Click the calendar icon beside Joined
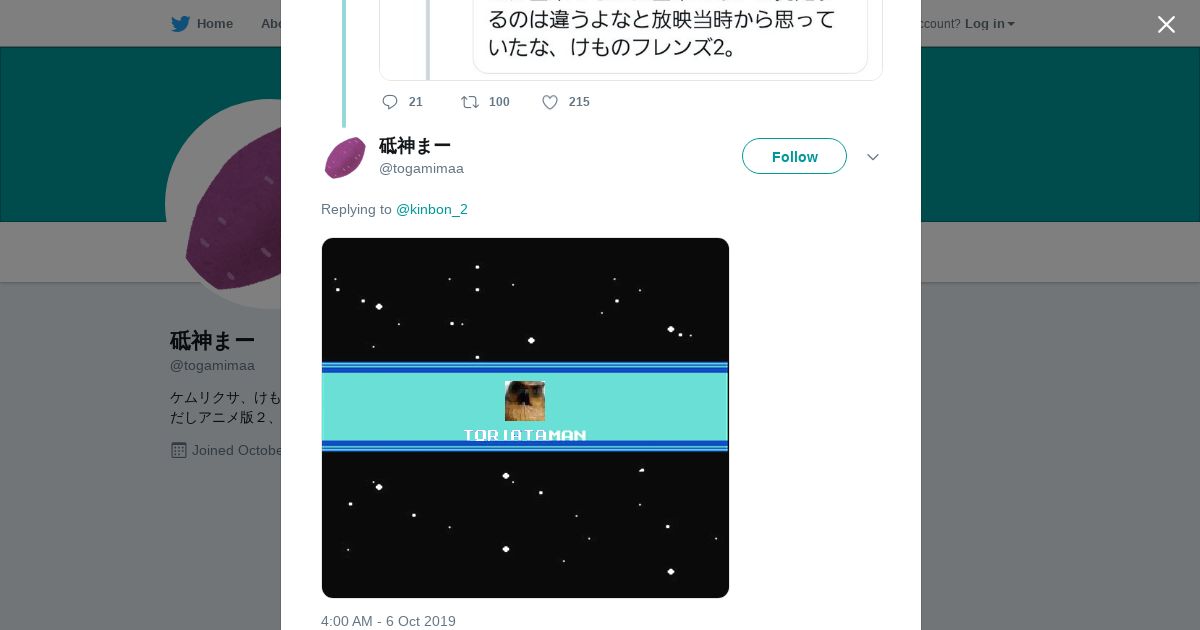 click(x=179, y=450)
